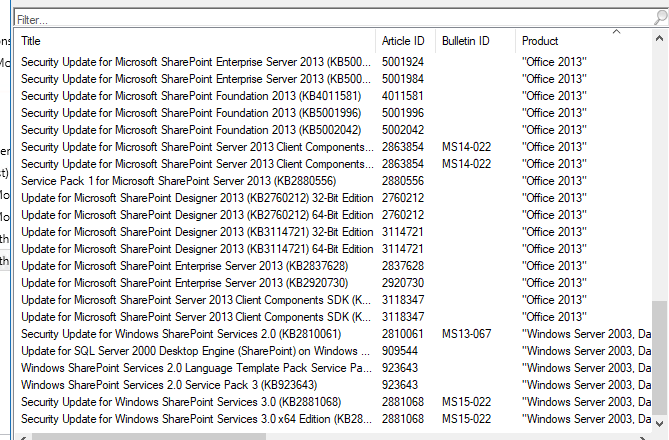Select SharePoint Enterprise Server 2013 (KB2920730) update

[335, 283]
